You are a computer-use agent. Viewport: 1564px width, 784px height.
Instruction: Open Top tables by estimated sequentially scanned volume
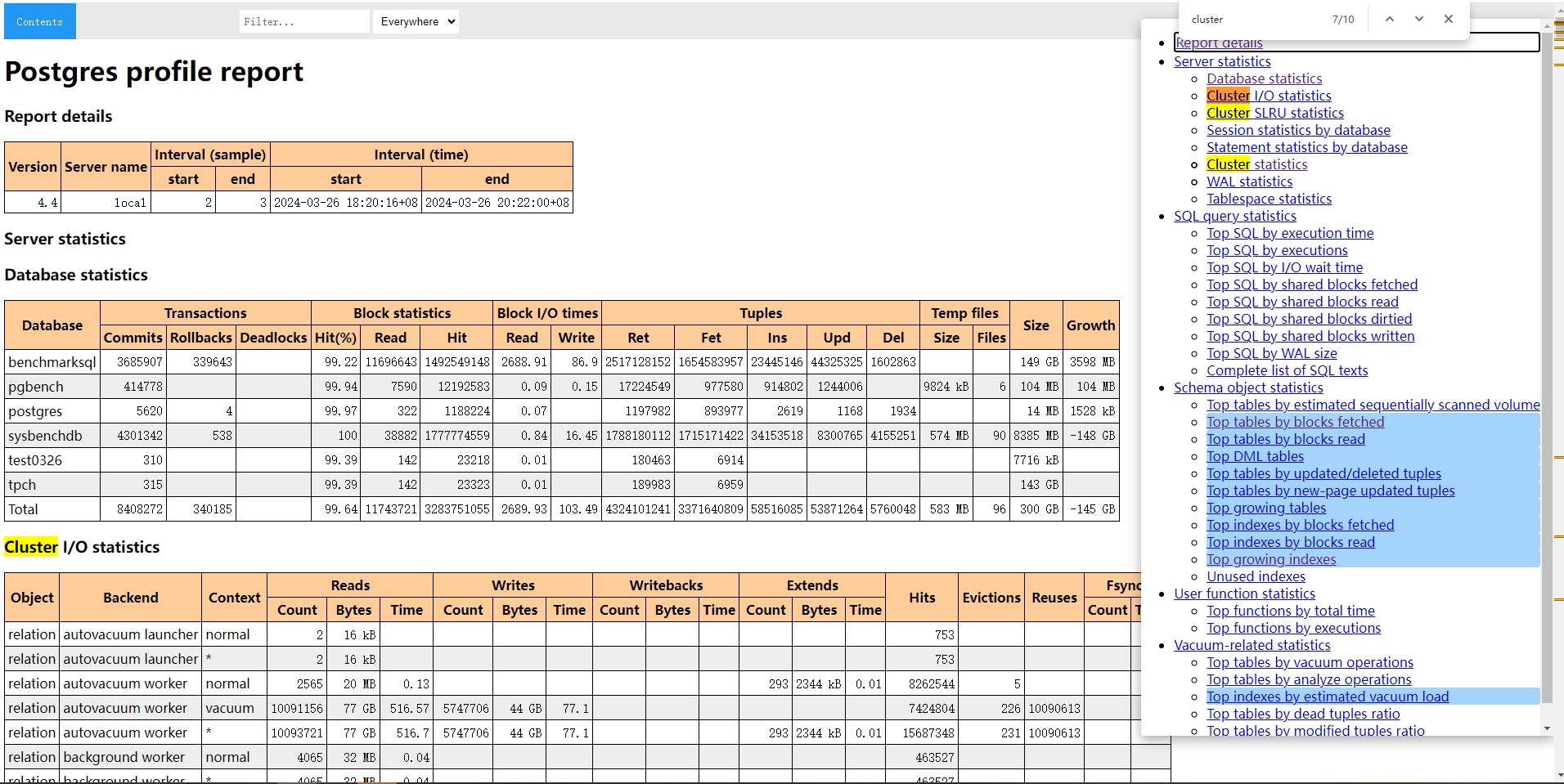tap(1373, 405)
